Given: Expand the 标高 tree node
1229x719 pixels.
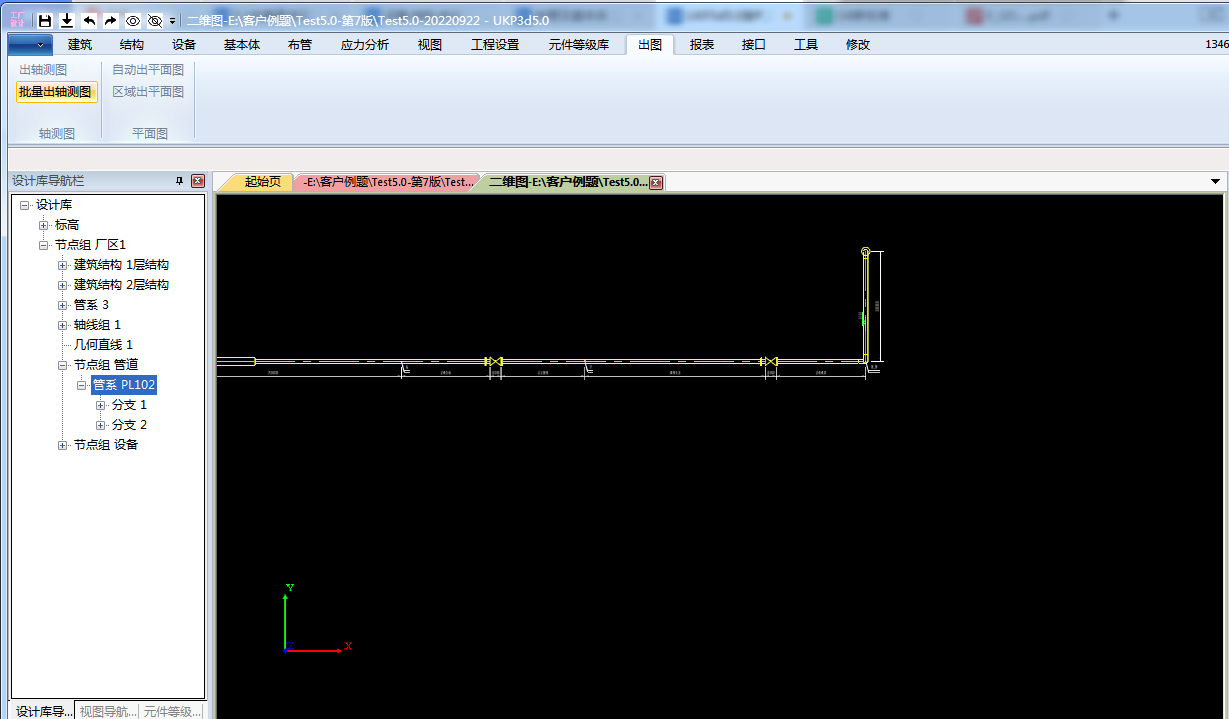Looking at the screenshot, I should point(43,225).
